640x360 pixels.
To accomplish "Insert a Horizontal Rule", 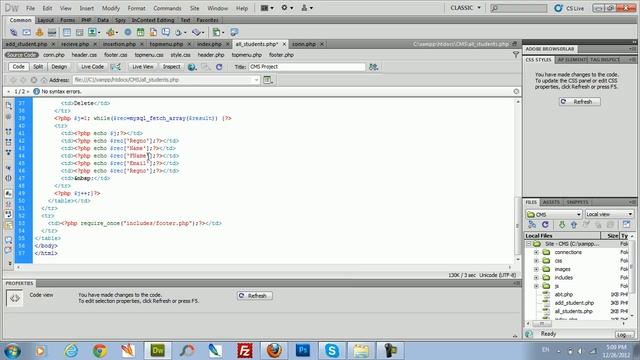I will coord(52,32).
